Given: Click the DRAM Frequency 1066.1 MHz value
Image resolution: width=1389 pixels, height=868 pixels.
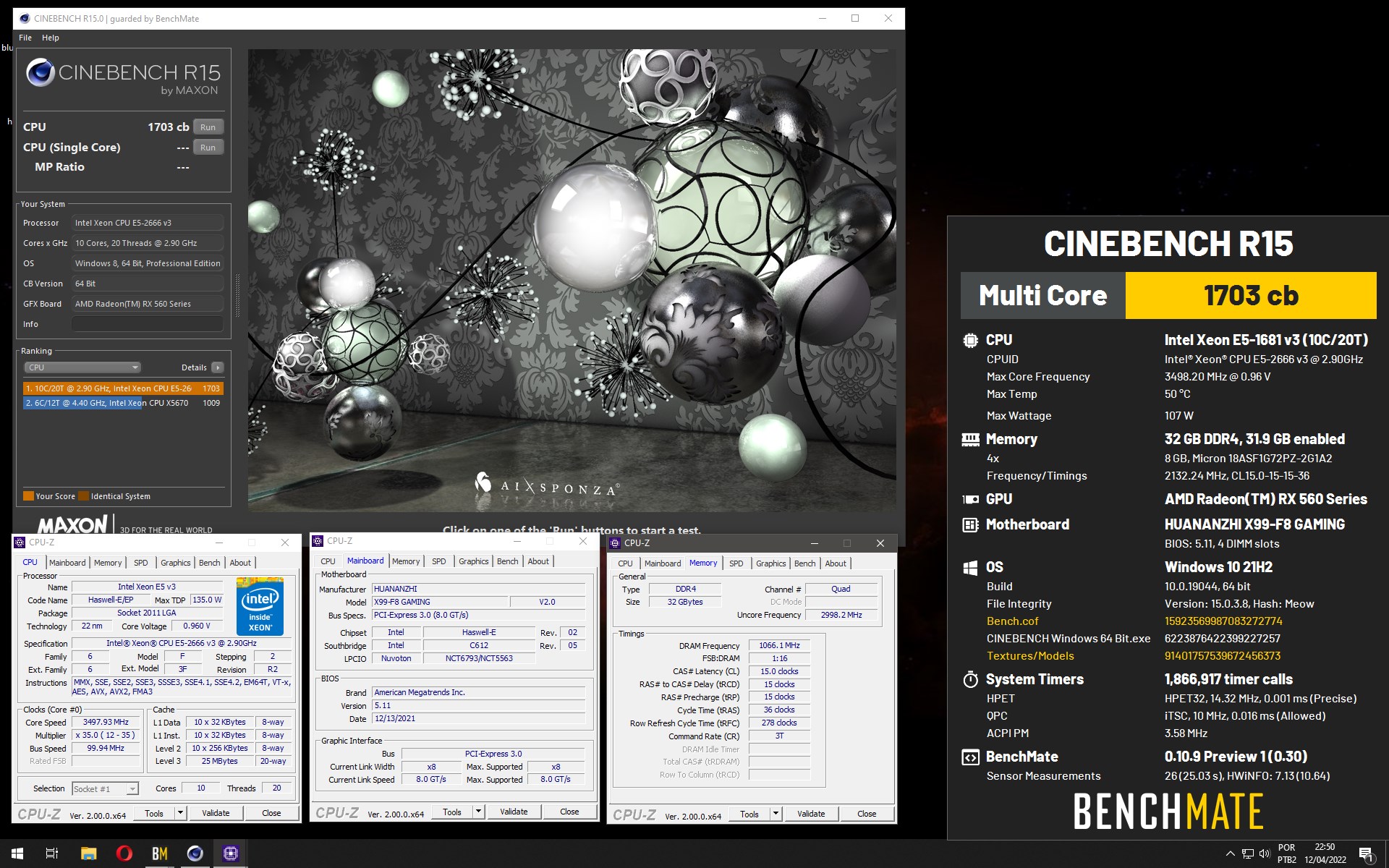Looking at the screenshot, I should [x=779, y=645].
